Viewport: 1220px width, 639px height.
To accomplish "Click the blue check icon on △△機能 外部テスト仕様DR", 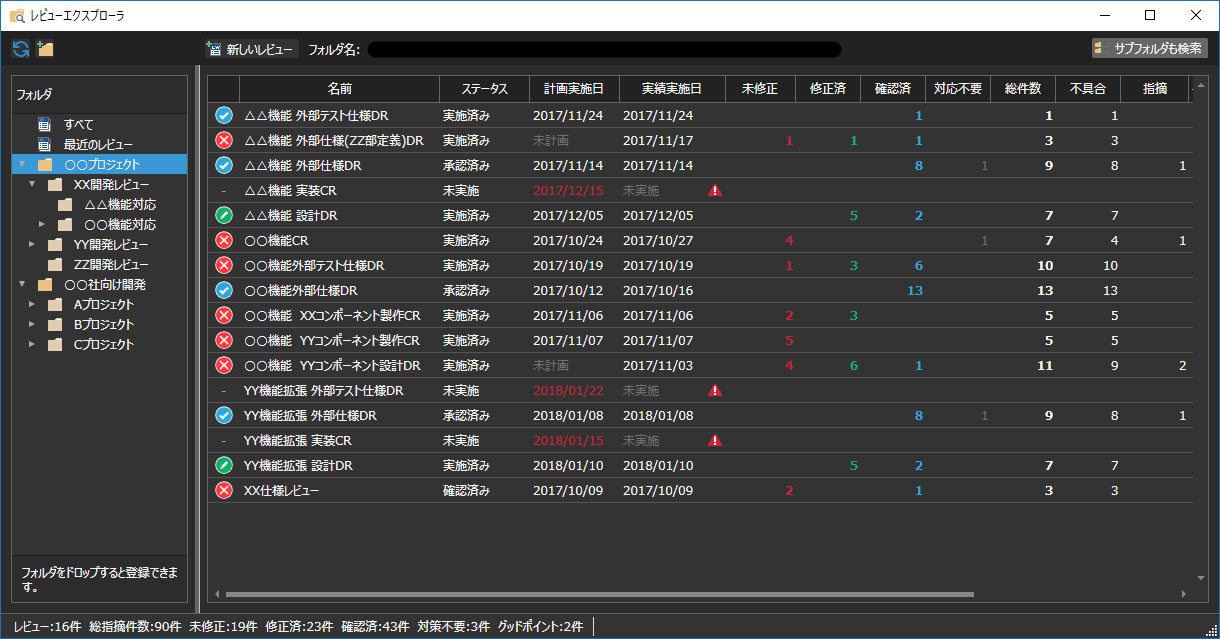I will point(222,115).
